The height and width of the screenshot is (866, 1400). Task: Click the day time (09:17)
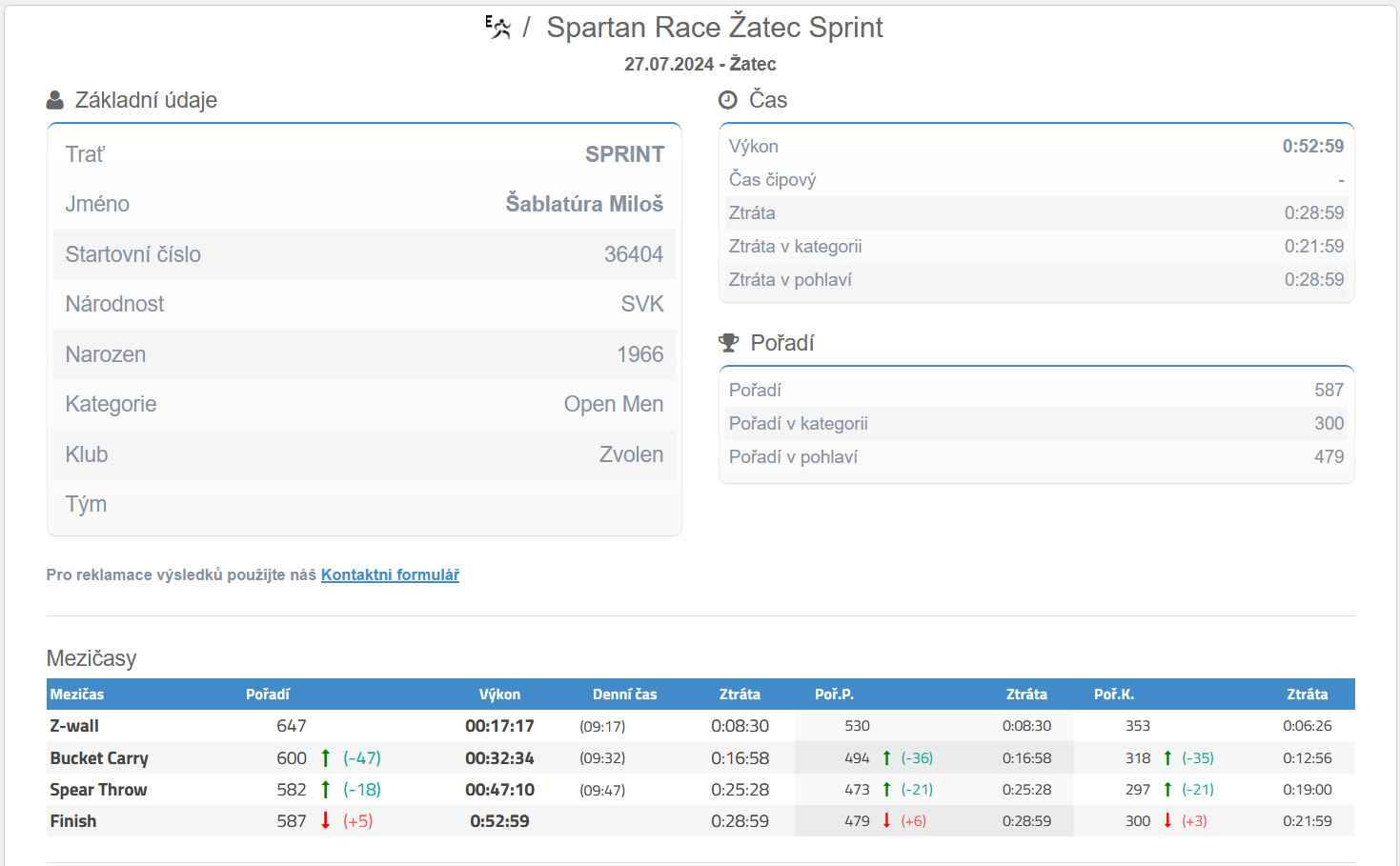click(602, 727)
